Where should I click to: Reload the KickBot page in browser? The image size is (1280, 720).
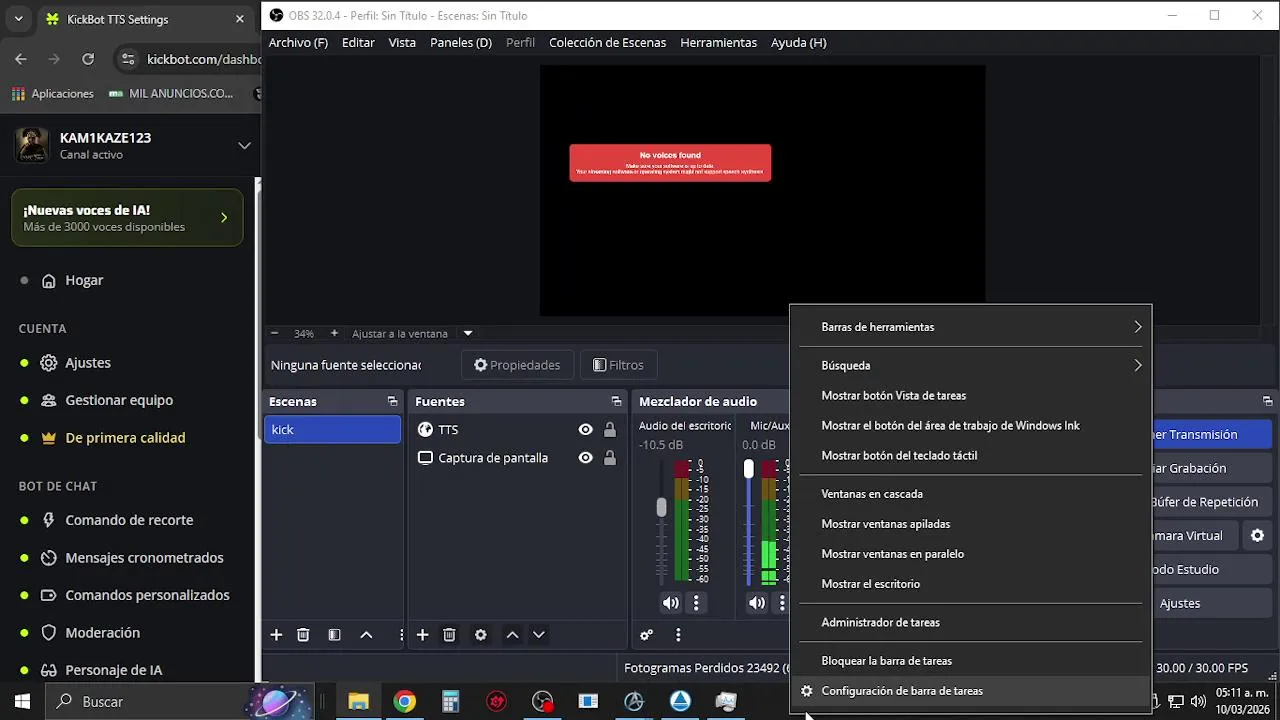[x=88, y=59]
